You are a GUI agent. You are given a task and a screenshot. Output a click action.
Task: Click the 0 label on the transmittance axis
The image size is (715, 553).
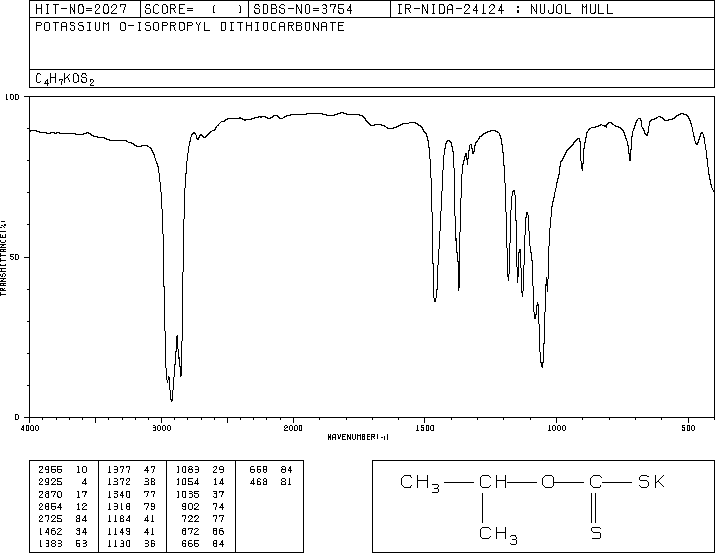point(17,417)
